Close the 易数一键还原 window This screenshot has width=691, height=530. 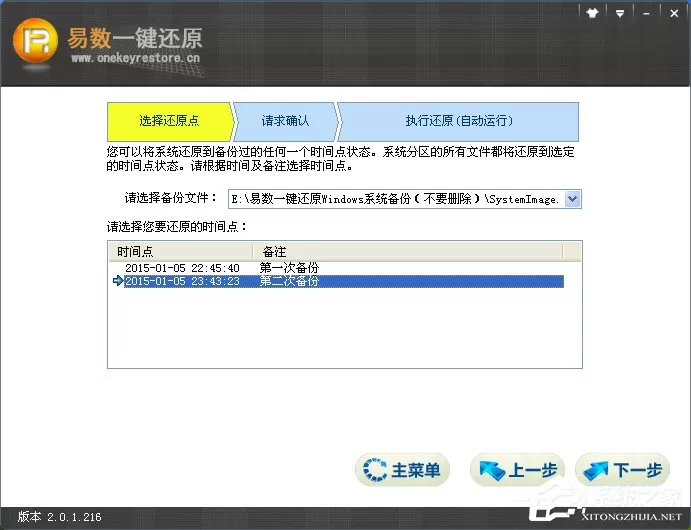point(674,13)
